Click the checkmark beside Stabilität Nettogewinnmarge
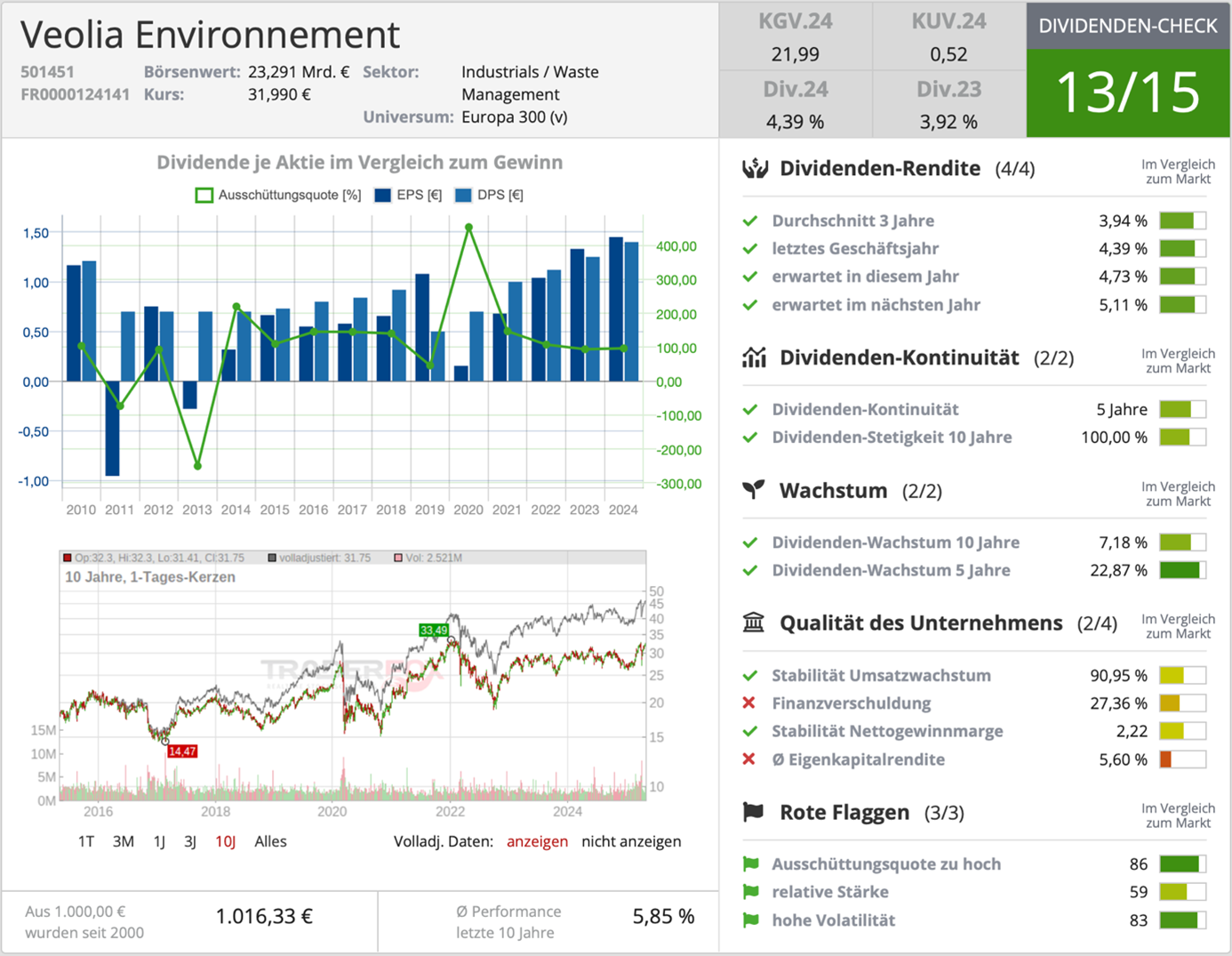Viewport: 1232px width, 956px height. pyautogui.click(x=750, y=731)
